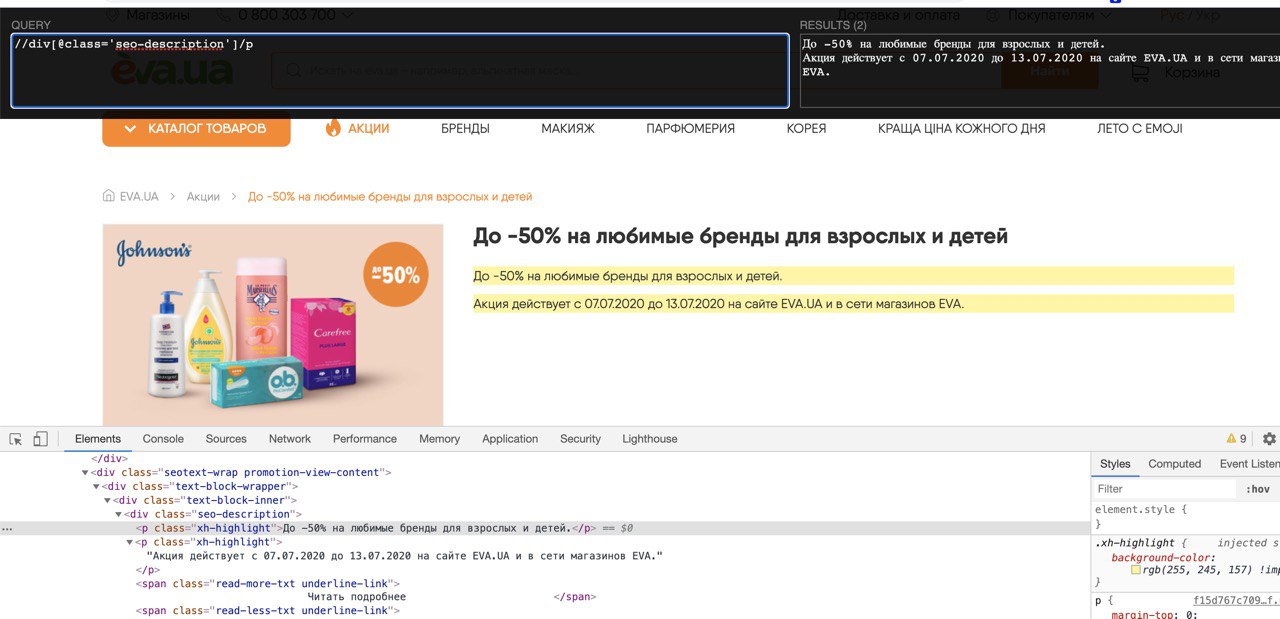The height and width of the screenshot is (619, 1280).
Task: Open the Performance tab
Action: [x=365, y=439]
